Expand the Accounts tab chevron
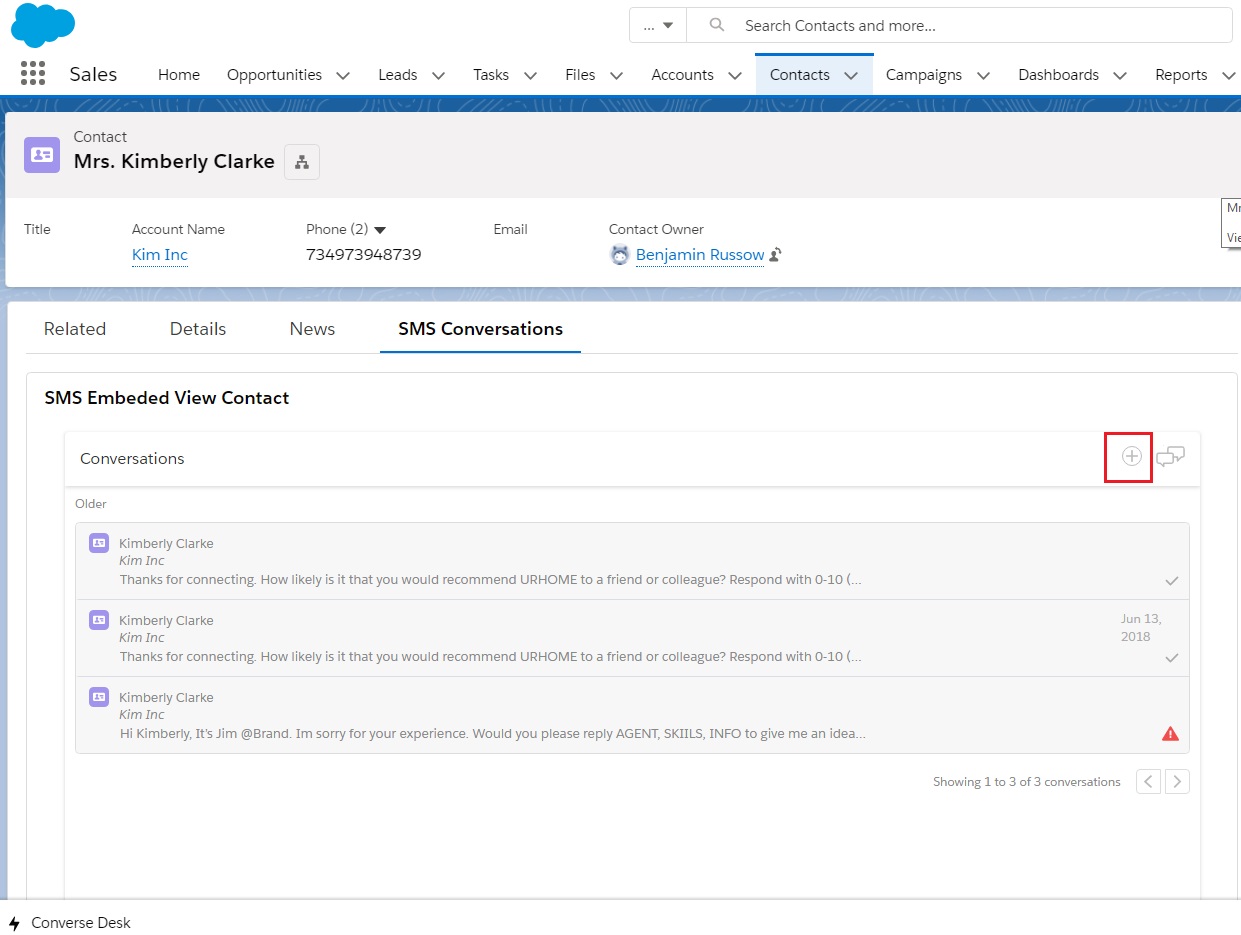The image size is (1241, 935). tap(735, 75)
